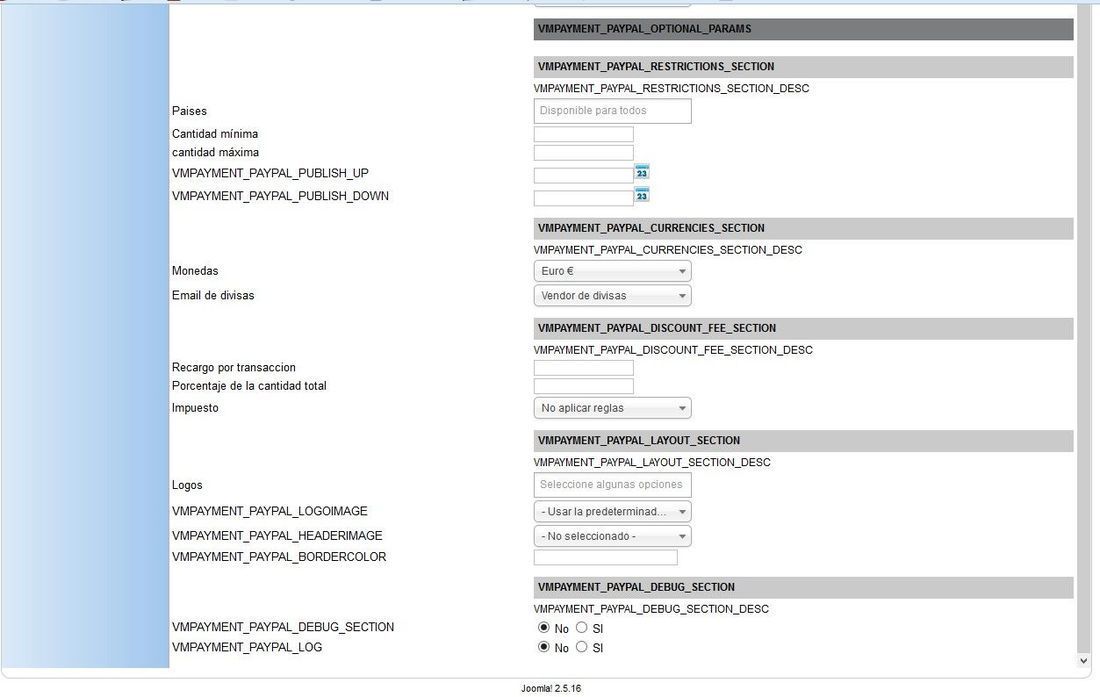Click the Logos 'Seleccione algunas opciones' selector
1100x697 pixels.
tap(612, 485)
